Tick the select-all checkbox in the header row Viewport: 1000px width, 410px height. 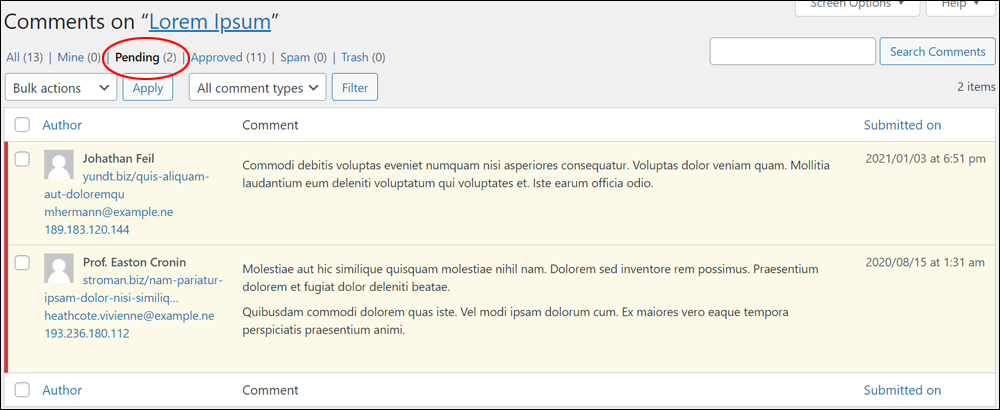[x=22, y=125]
